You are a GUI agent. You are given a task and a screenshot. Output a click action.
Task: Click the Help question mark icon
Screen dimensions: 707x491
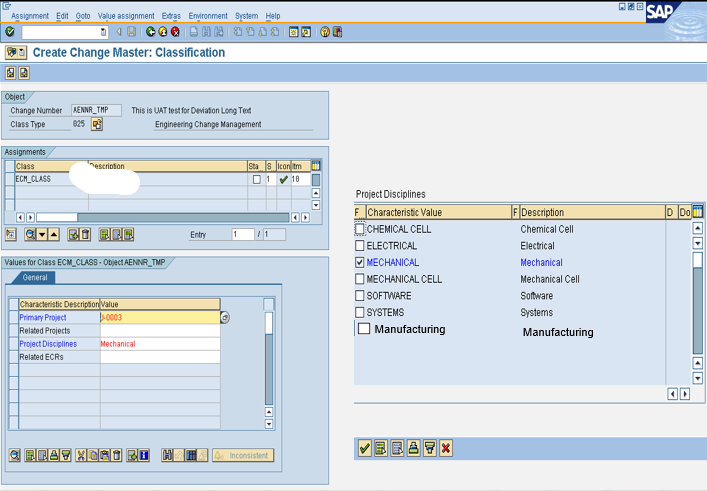[325, 32]
